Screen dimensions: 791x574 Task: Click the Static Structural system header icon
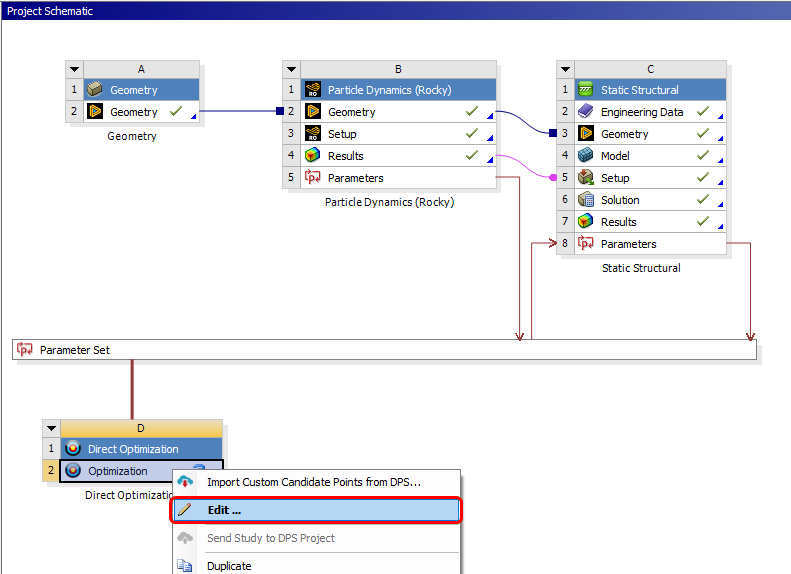pyautogui.click(x=586, y=90)
